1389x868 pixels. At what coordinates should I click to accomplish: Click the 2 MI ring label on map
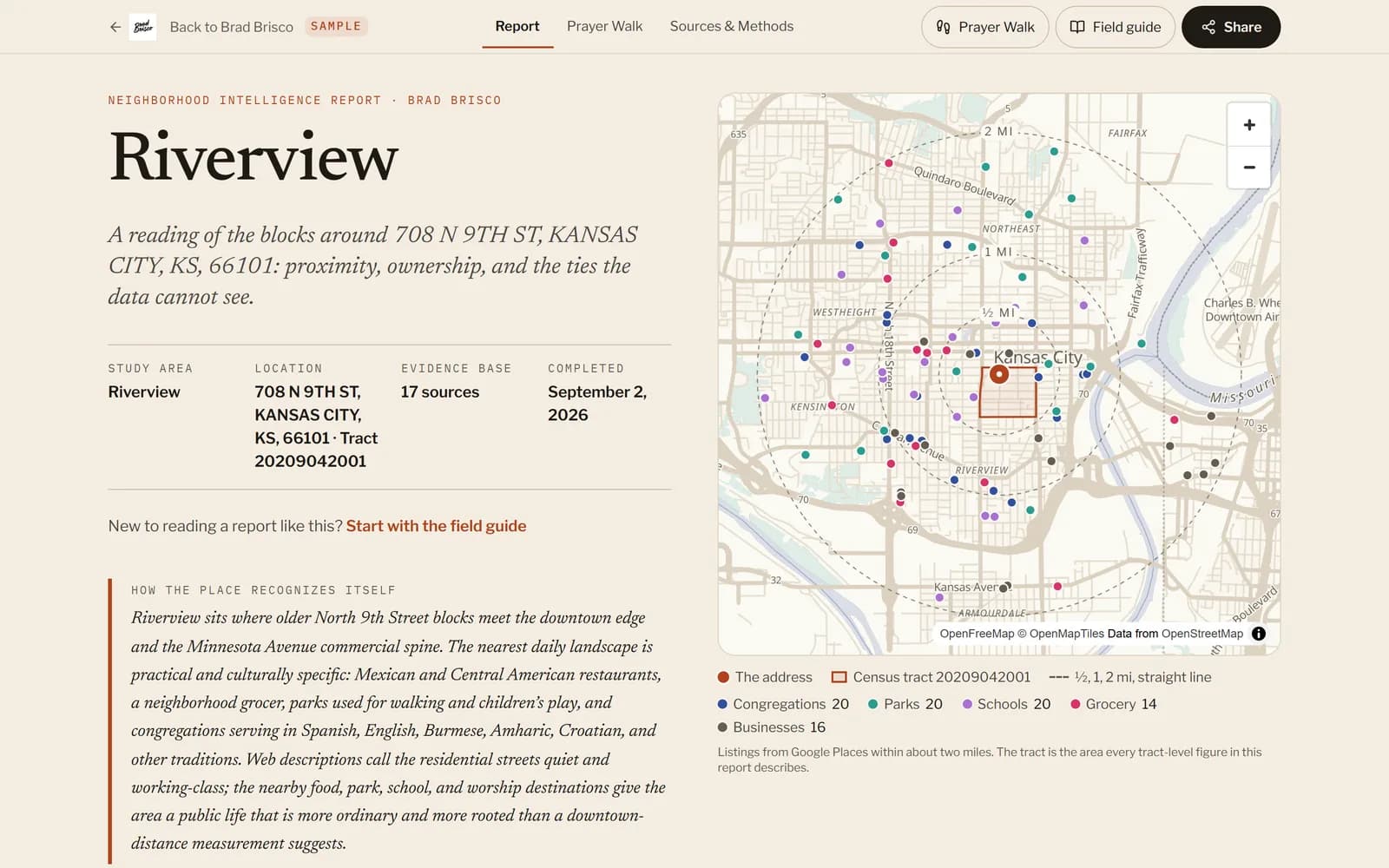[998, 131]
